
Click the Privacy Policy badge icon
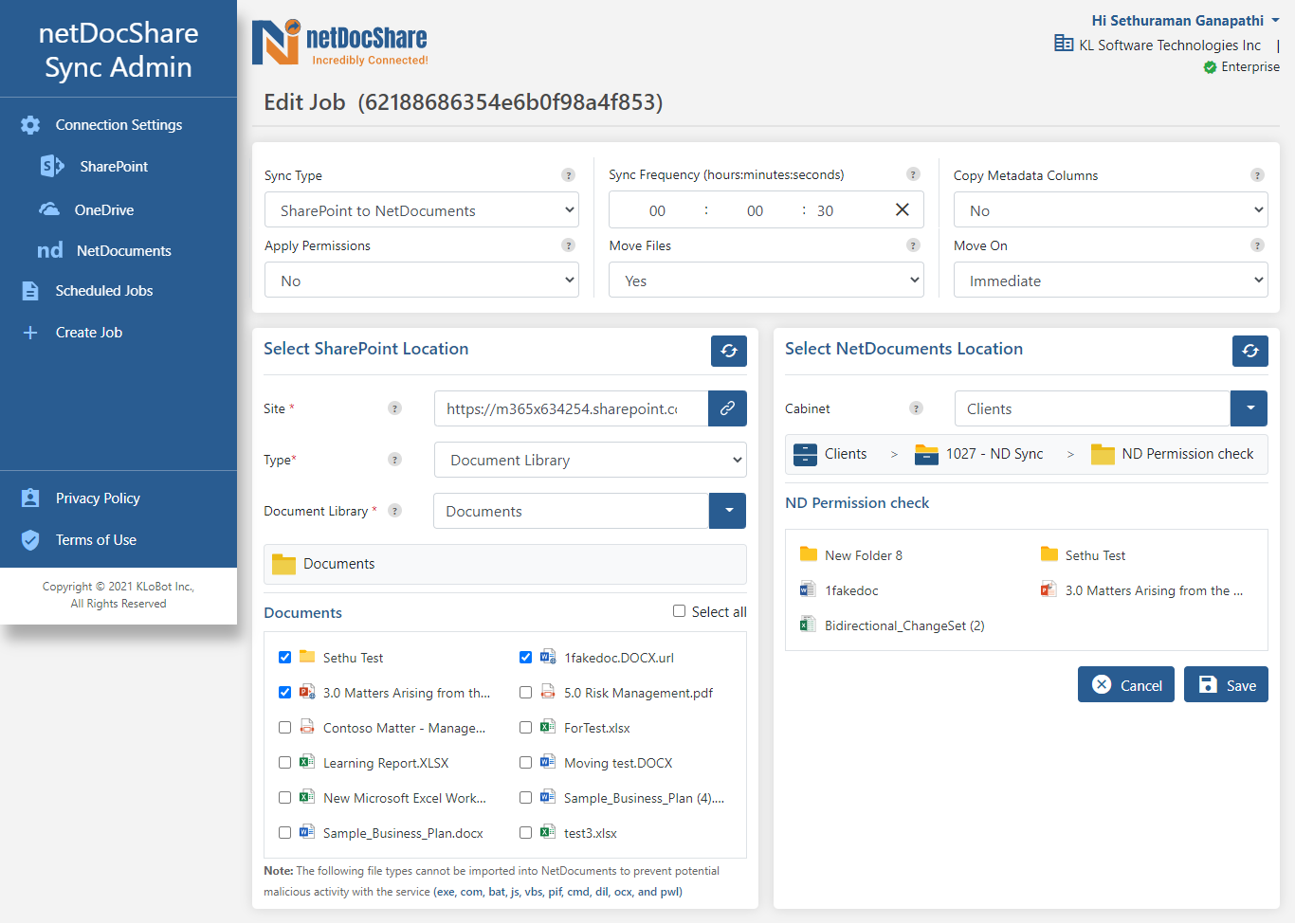(x=30, y=498)
